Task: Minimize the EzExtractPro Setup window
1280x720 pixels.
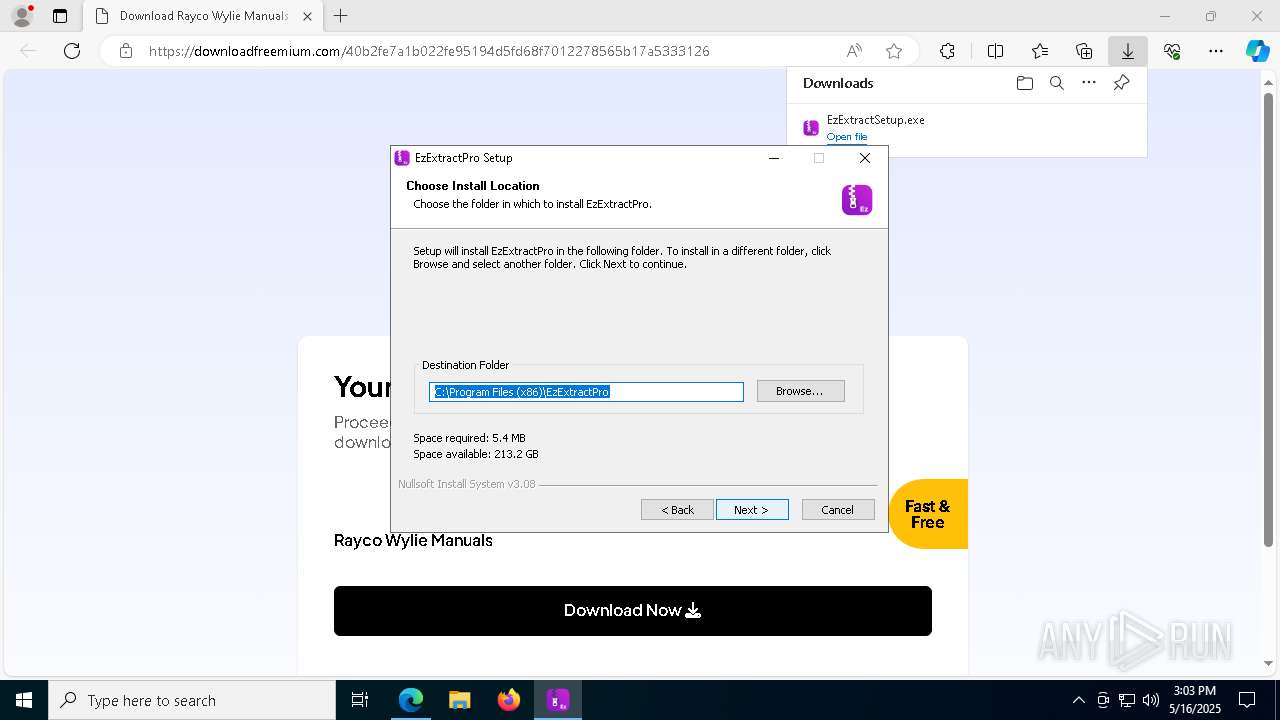Action: click(x=774, y=158)
